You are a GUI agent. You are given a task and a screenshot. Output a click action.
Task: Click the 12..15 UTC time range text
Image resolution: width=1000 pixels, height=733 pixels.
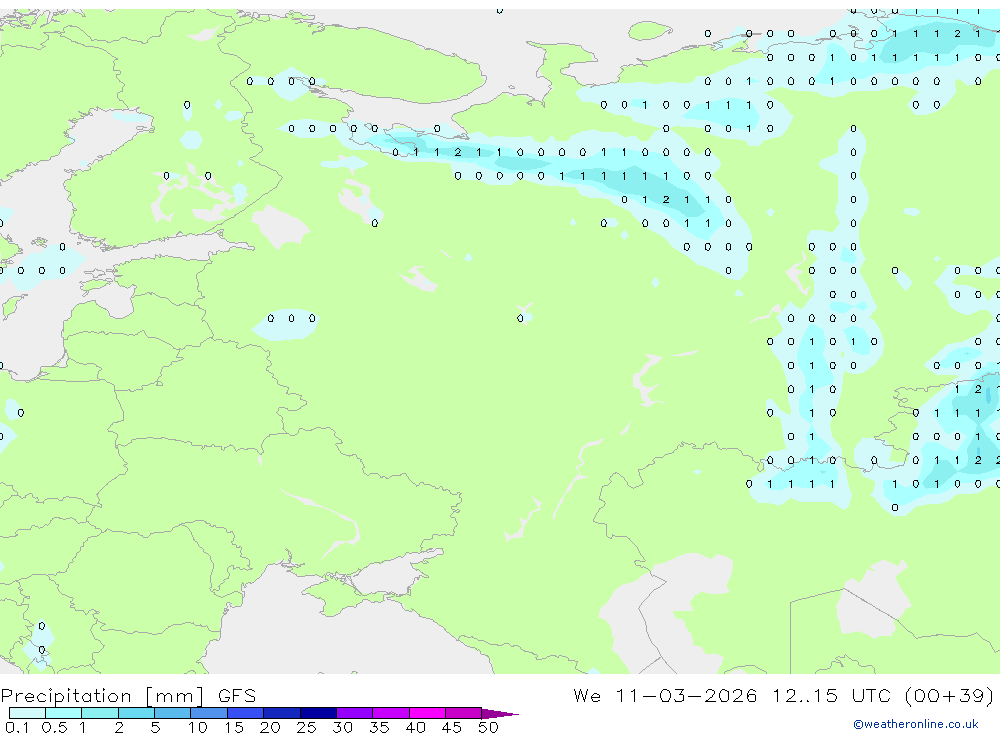tap(831, 695)
